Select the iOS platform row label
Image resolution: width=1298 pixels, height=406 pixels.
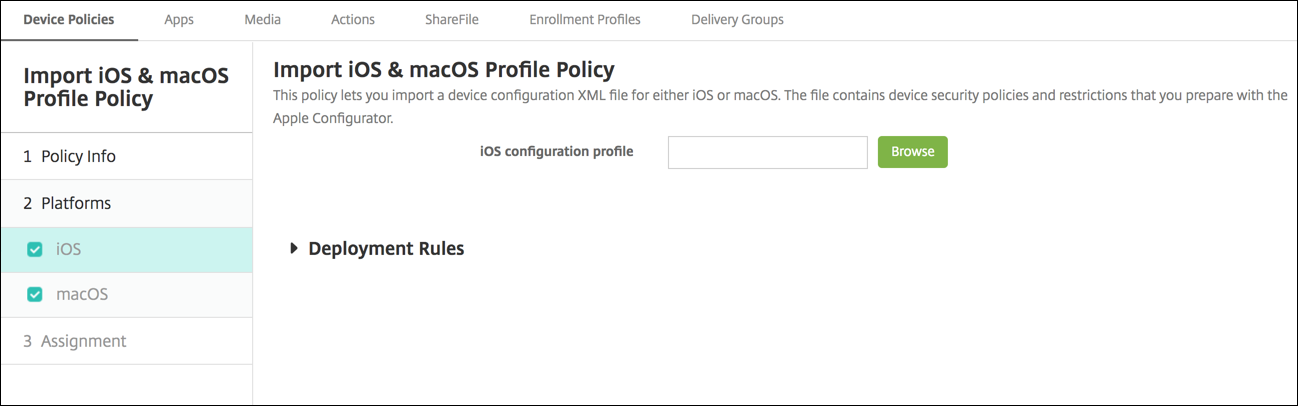(69, 250)
